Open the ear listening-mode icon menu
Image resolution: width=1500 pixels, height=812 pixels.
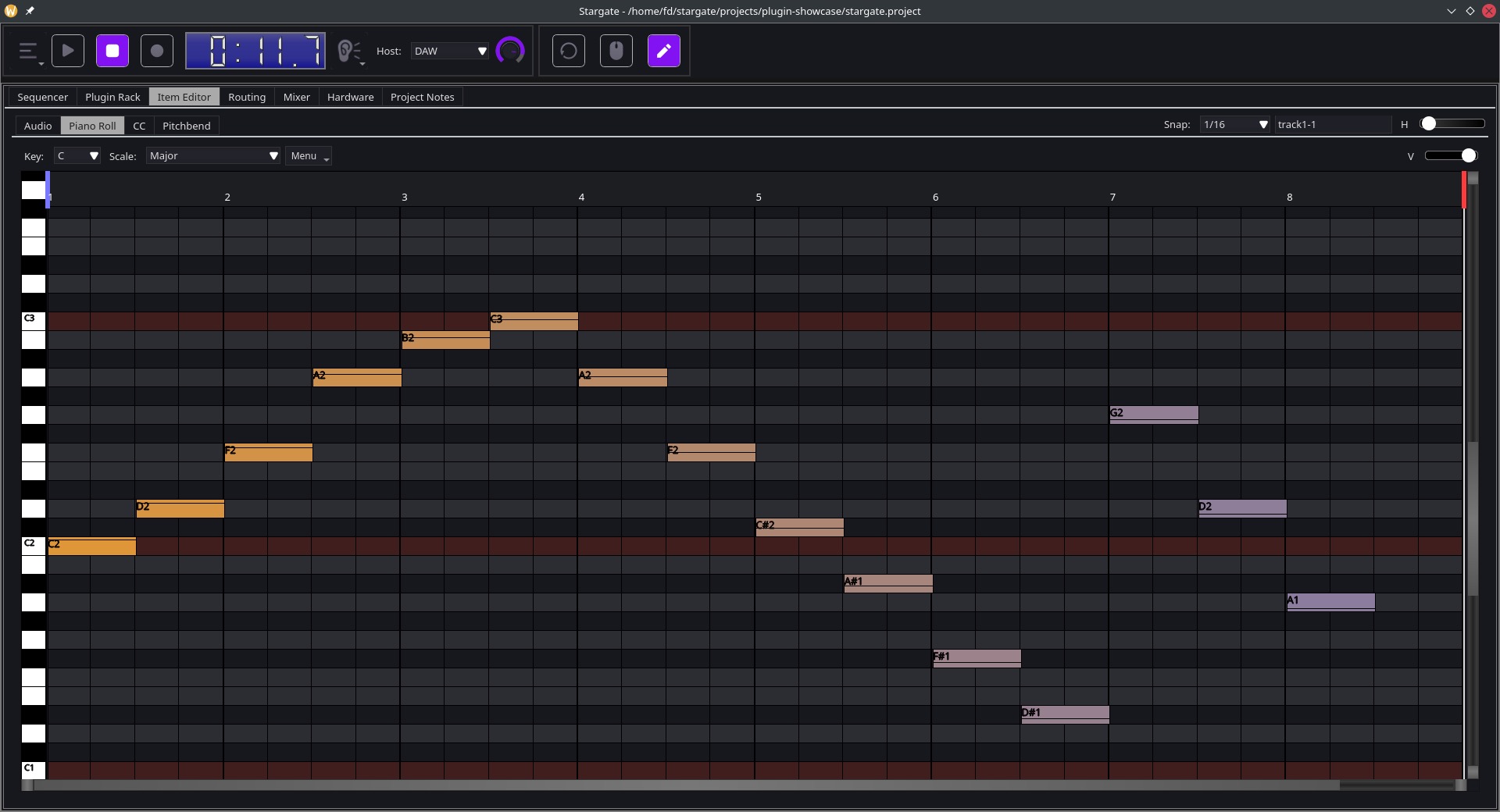click(x=349, y=52)
